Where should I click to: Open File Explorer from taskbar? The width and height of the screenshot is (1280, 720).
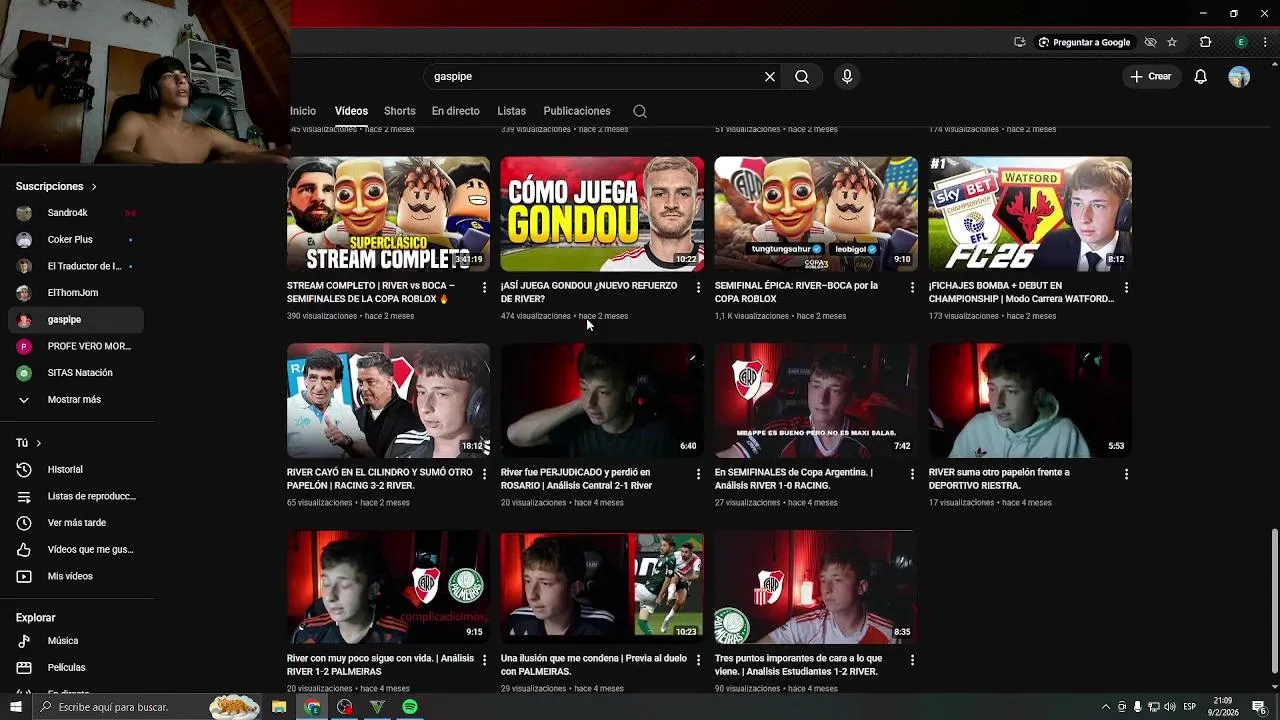point(279,707)
